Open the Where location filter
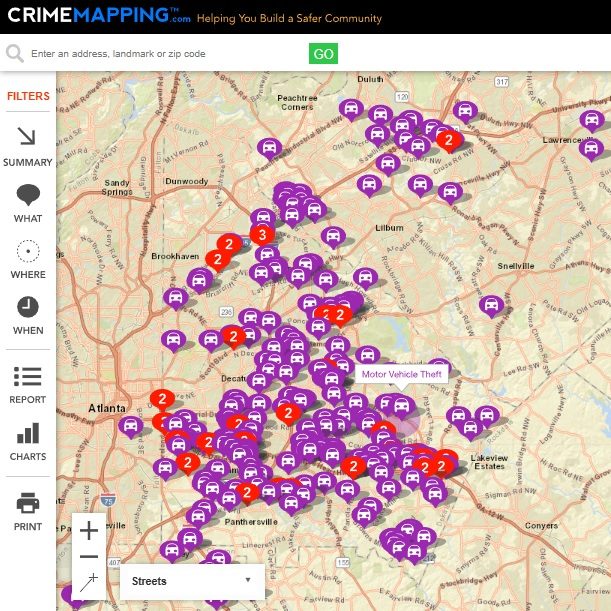The image size is (611, 611). point(28,258)
